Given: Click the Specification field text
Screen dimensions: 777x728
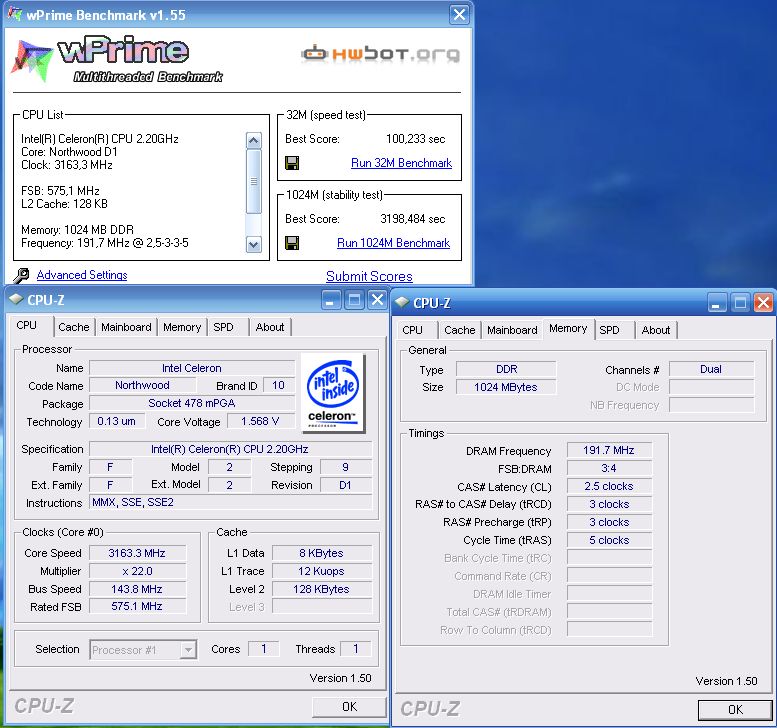Looking at the screenshot, I should [230, 449].
